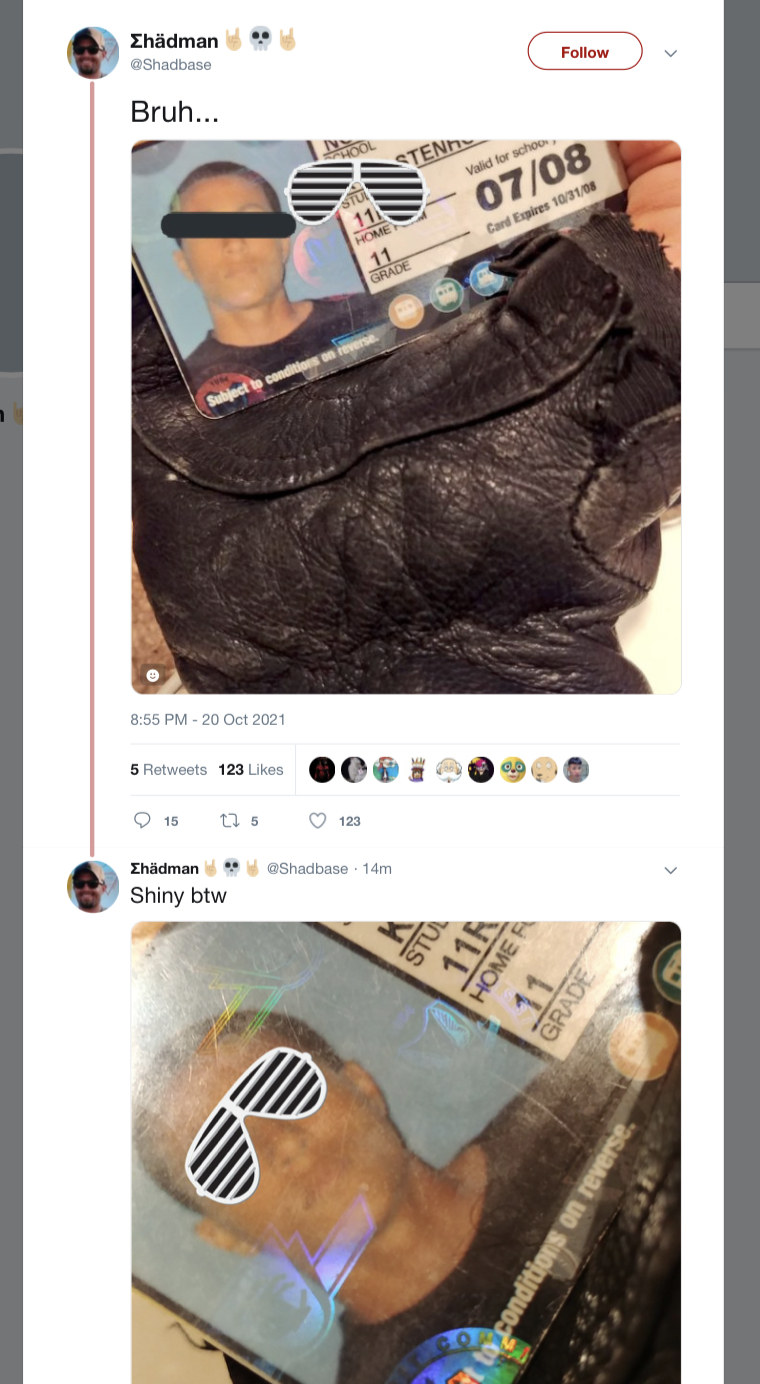Open the reply tweet options chevron

point(671,870)
